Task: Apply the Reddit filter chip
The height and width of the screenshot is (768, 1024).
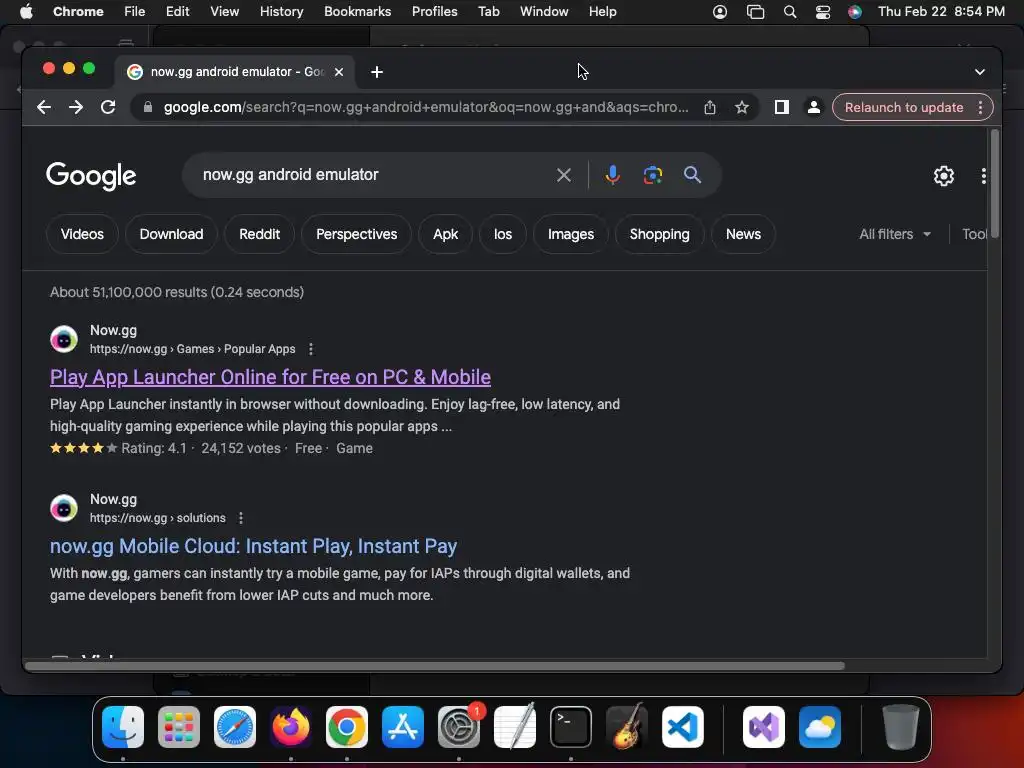Action: point(259,234)
